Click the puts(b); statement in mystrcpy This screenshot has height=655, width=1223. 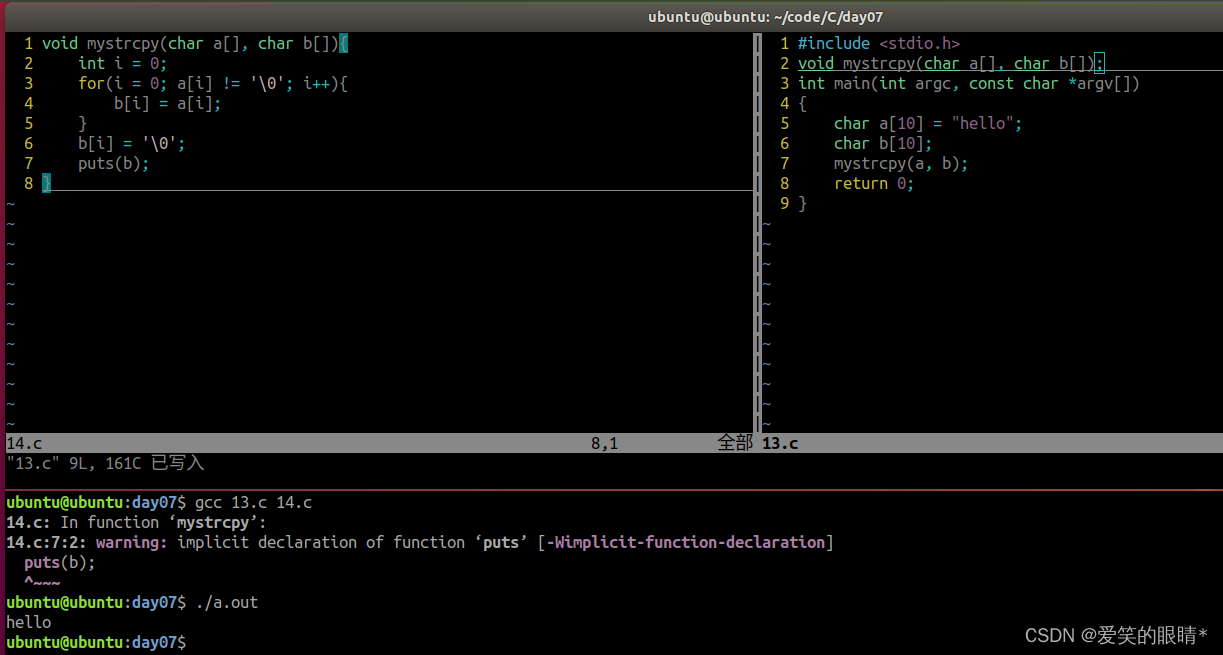click(113, 163)
